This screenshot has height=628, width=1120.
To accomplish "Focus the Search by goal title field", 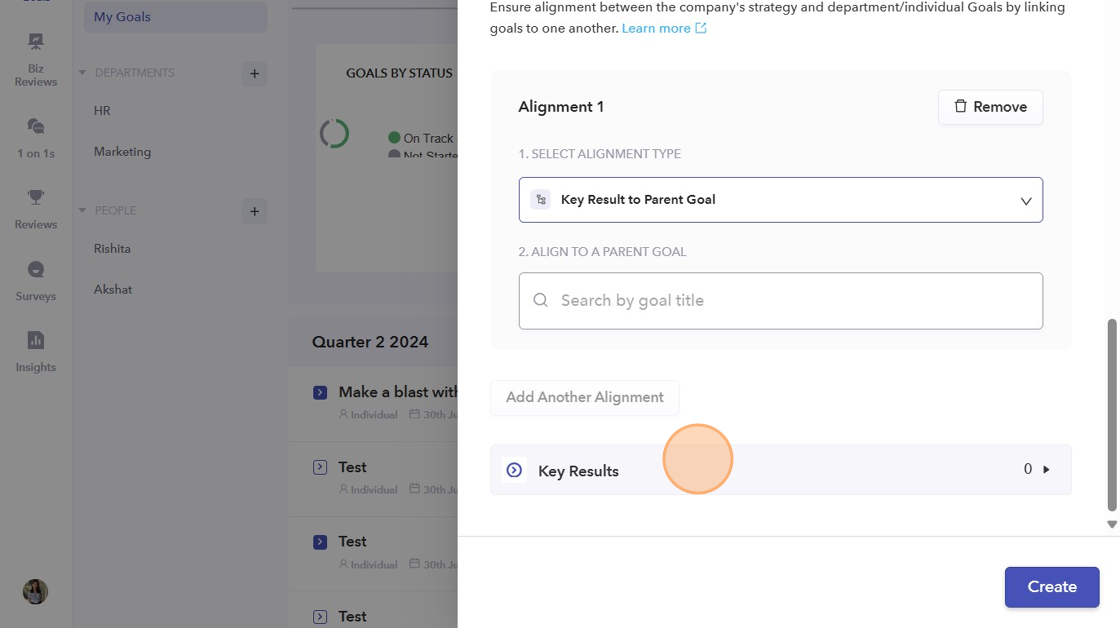I will pyautogui.click(x=780, y=301).
